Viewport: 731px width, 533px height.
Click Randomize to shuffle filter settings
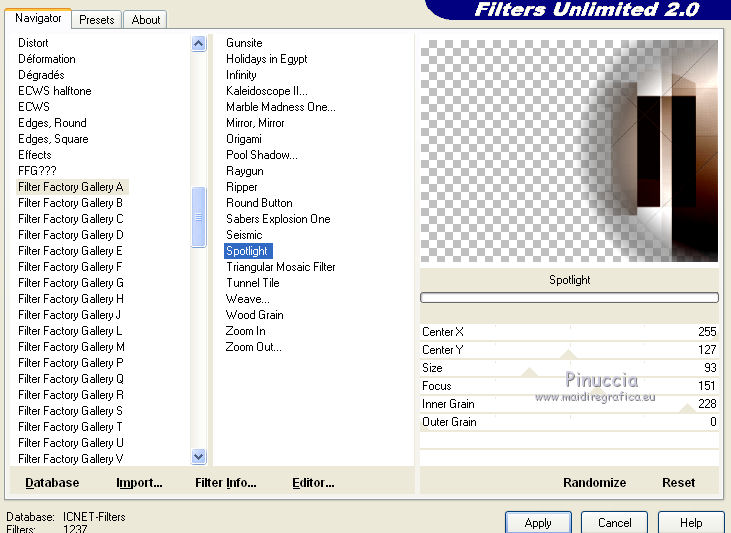tap(594, 483)
